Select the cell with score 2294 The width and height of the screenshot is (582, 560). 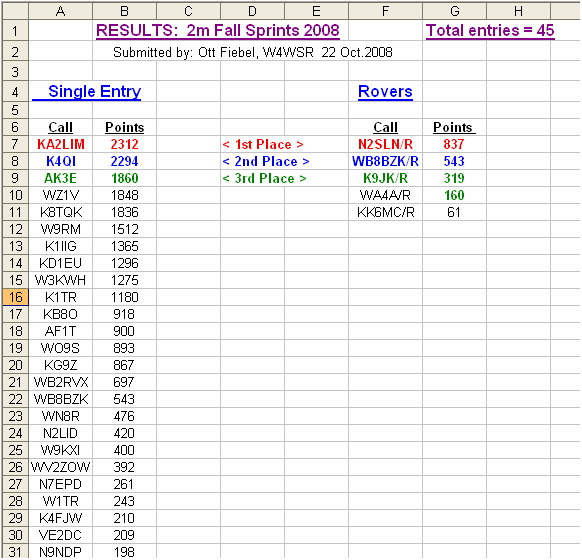(x=124, y=161)
